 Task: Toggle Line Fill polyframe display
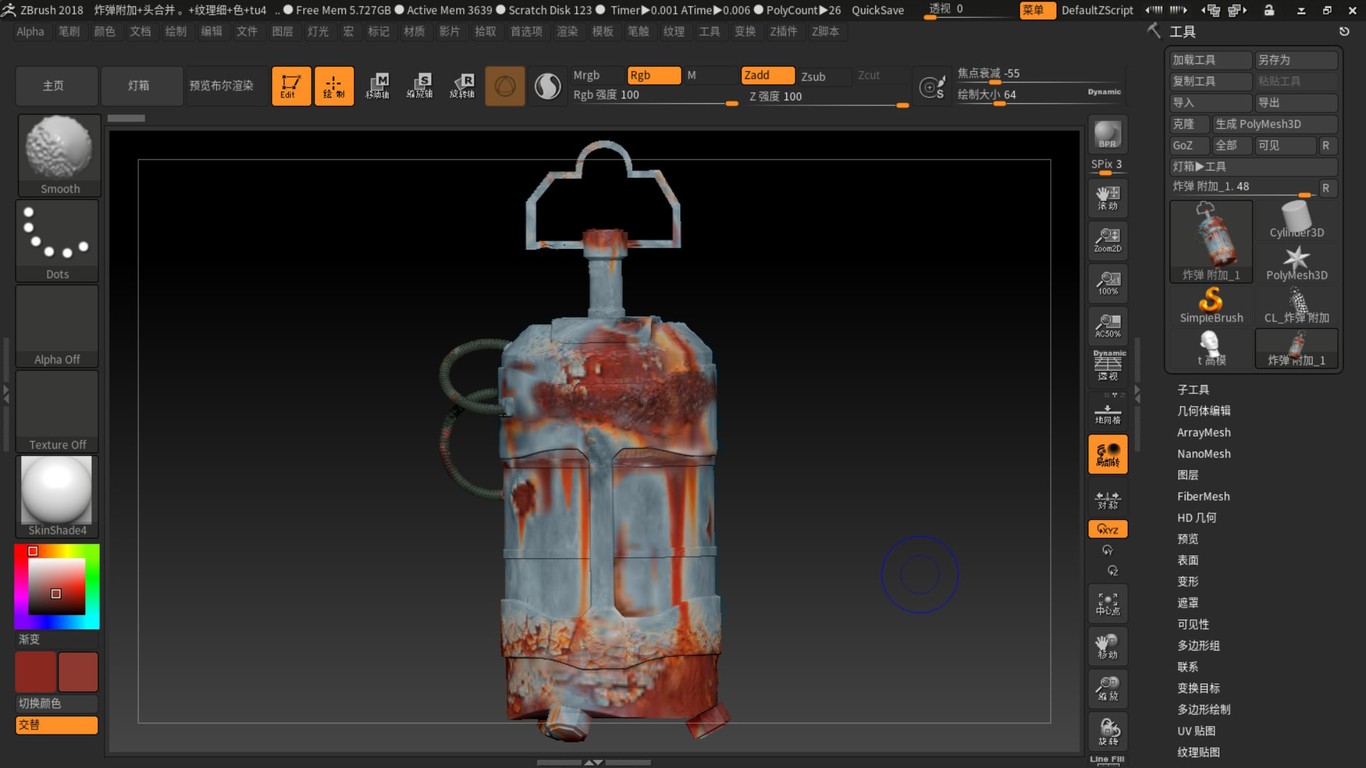point(1107,760)
